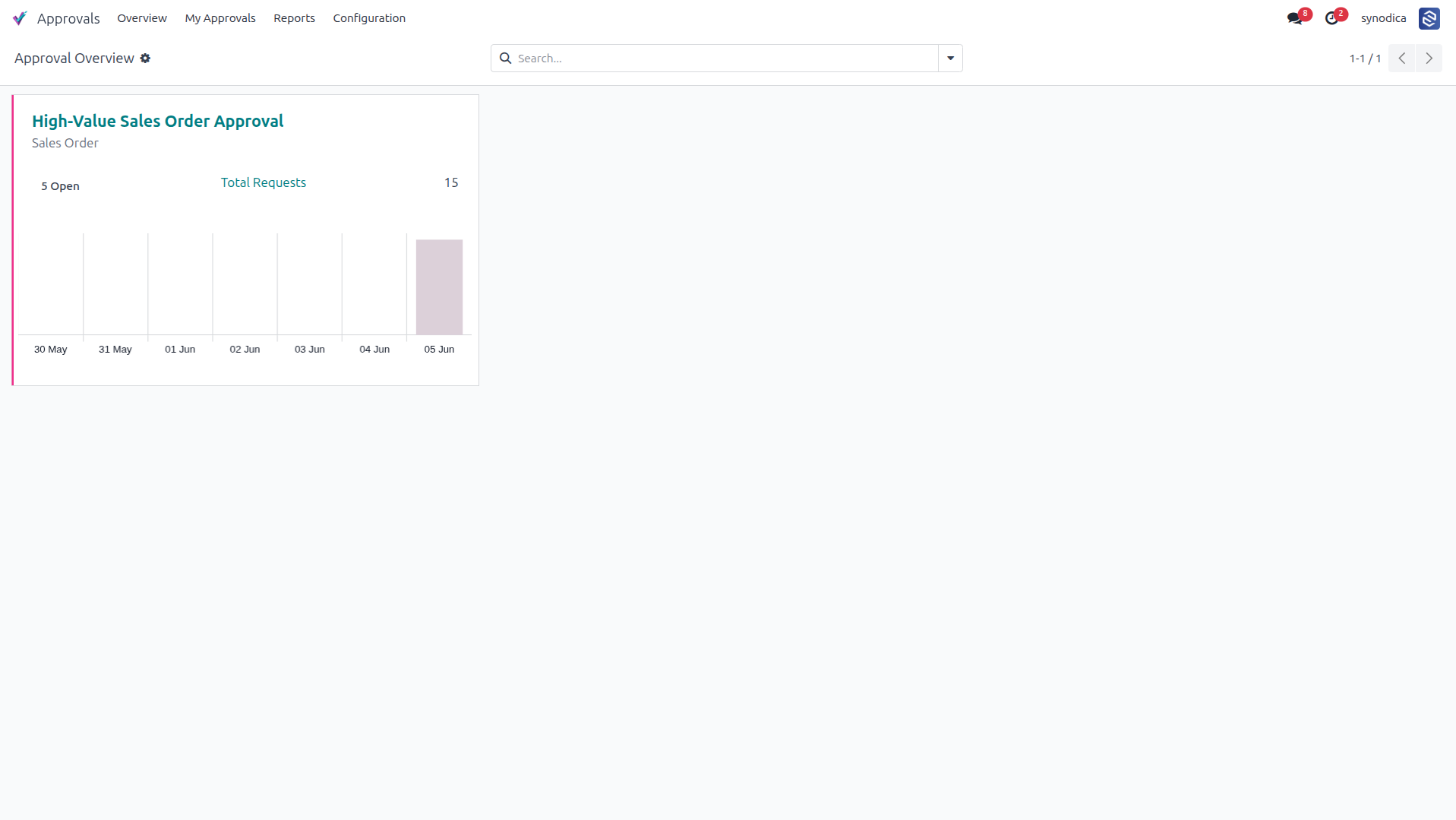Image resolution: width=1456 pixels, height=820 pixels.
Task: Open High-Value Sales Order Approval link
Action: (x=157, y=122)
